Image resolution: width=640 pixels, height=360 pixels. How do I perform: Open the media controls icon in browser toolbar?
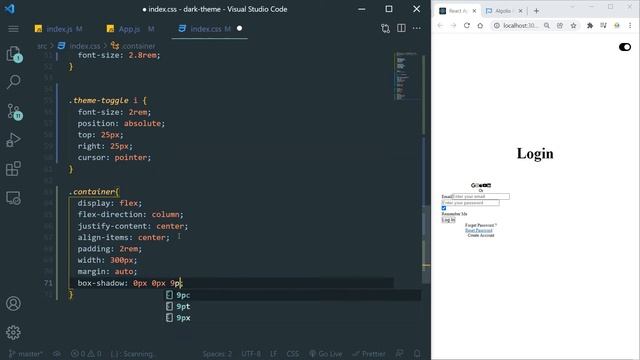[x=603, y=25]
